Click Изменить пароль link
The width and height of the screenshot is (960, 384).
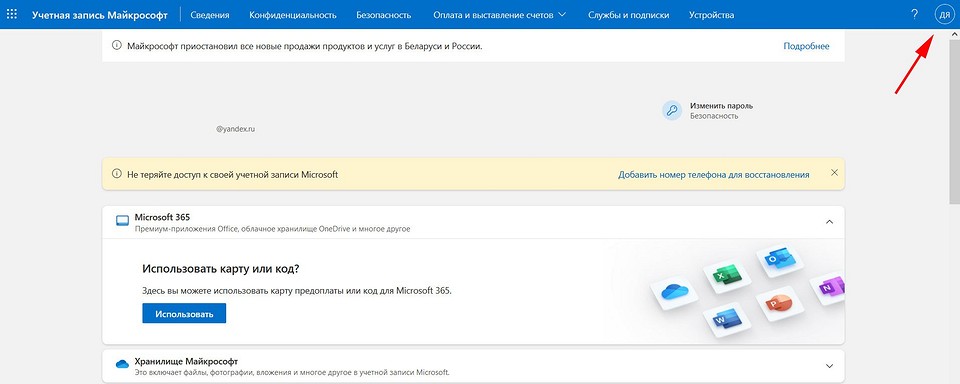[x=721, y=106]
